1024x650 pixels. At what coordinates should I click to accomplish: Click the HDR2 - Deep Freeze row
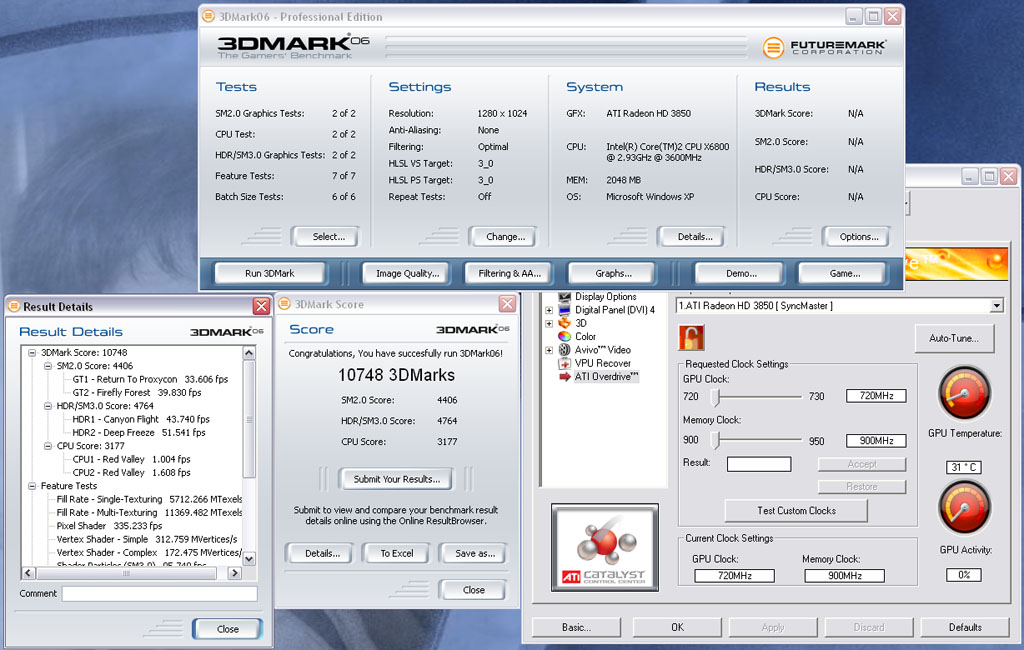(138, 432)
